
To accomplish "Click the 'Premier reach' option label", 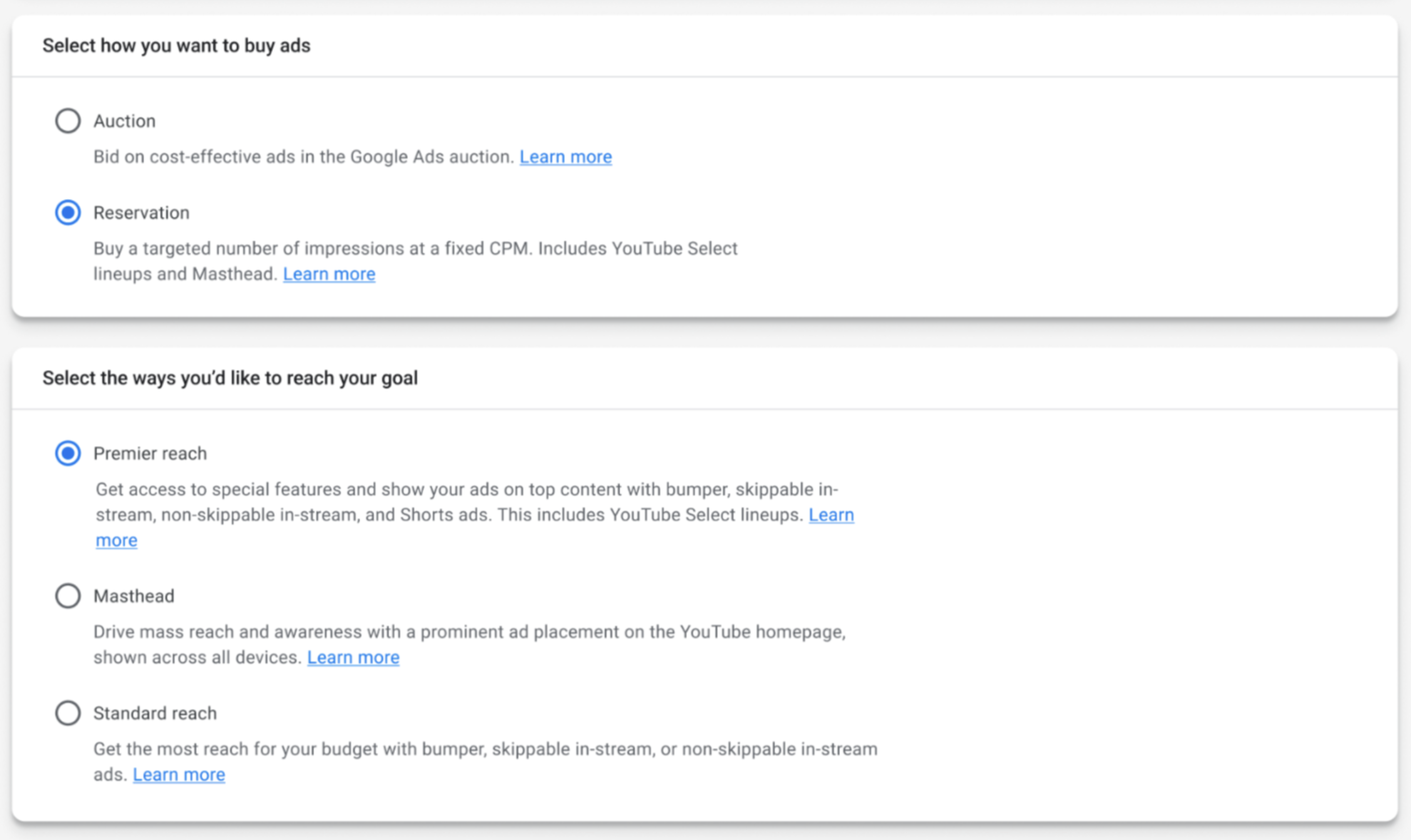I will (x=150, y=453).
